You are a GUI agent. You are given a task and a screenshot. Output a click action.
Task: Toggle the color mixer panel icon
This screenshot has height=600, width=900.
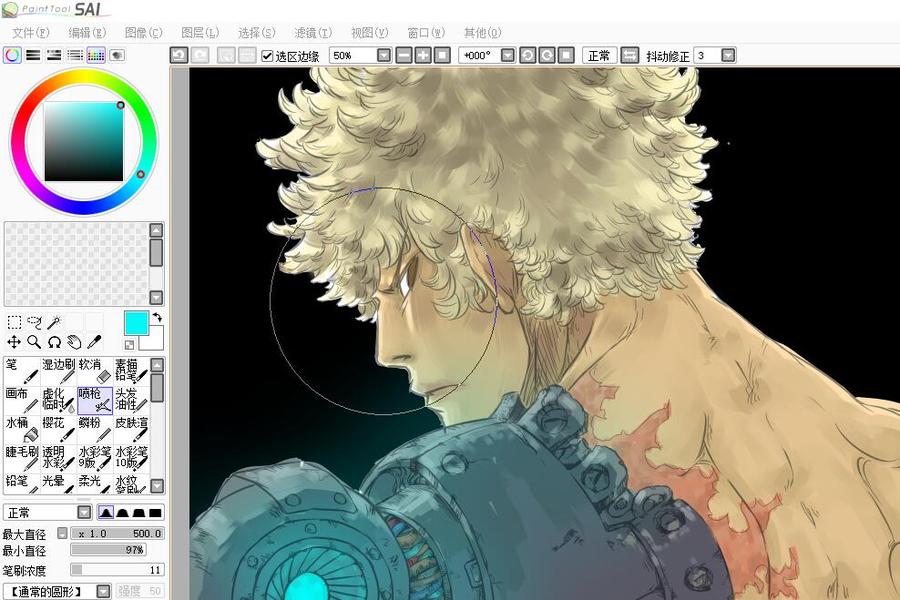75,55
